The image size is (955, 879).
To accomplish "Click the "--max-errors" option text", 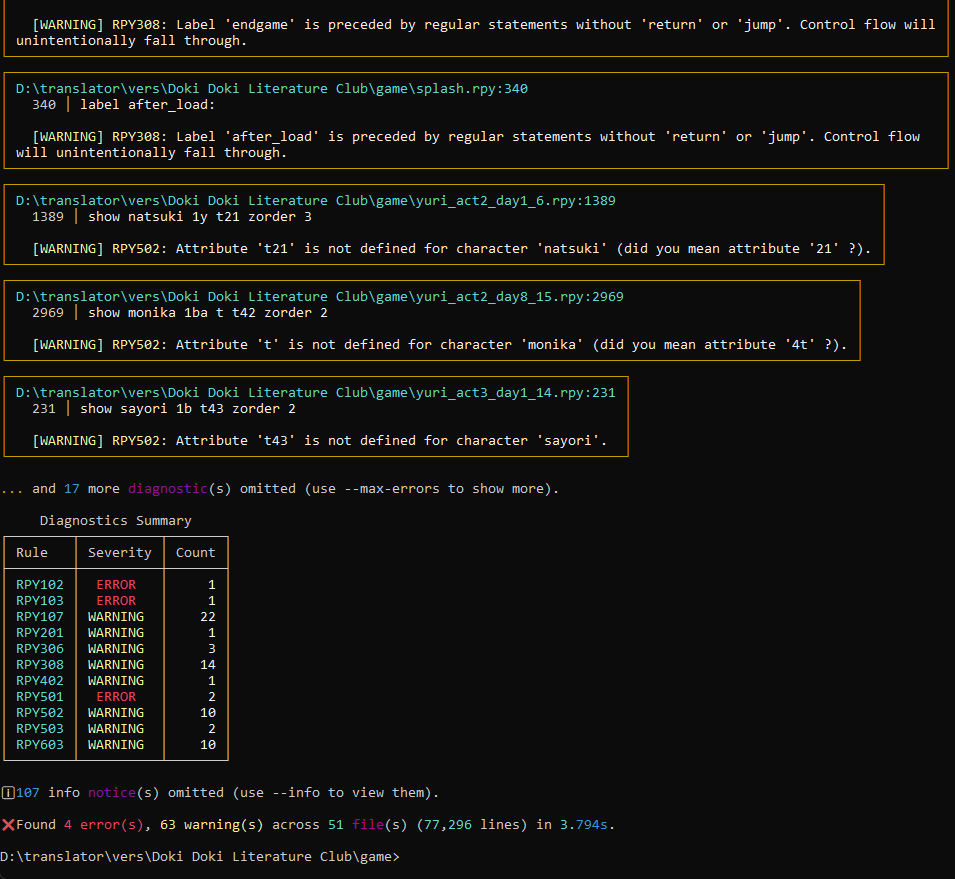I will pyautogui.click(x=392, y=489).
